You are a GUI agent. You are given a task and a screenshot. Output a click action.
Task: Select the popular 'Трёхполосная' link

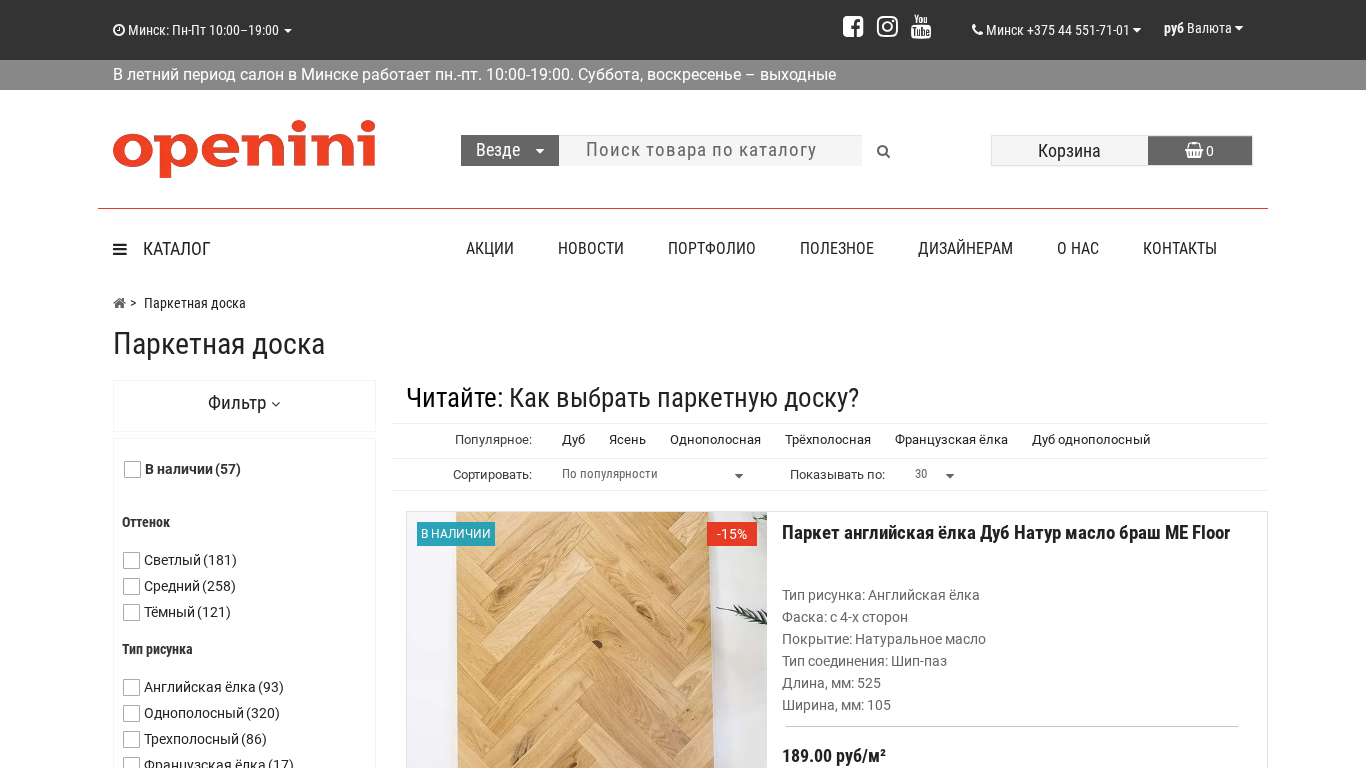tap(828, 440)
